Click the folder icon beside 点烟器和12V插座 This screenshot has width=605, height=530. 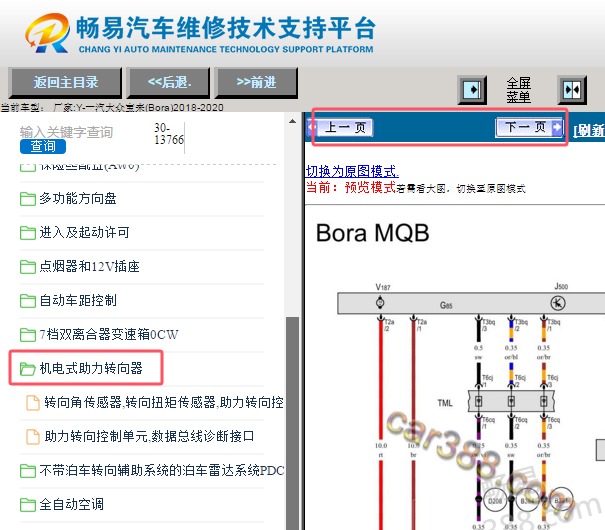28,267
